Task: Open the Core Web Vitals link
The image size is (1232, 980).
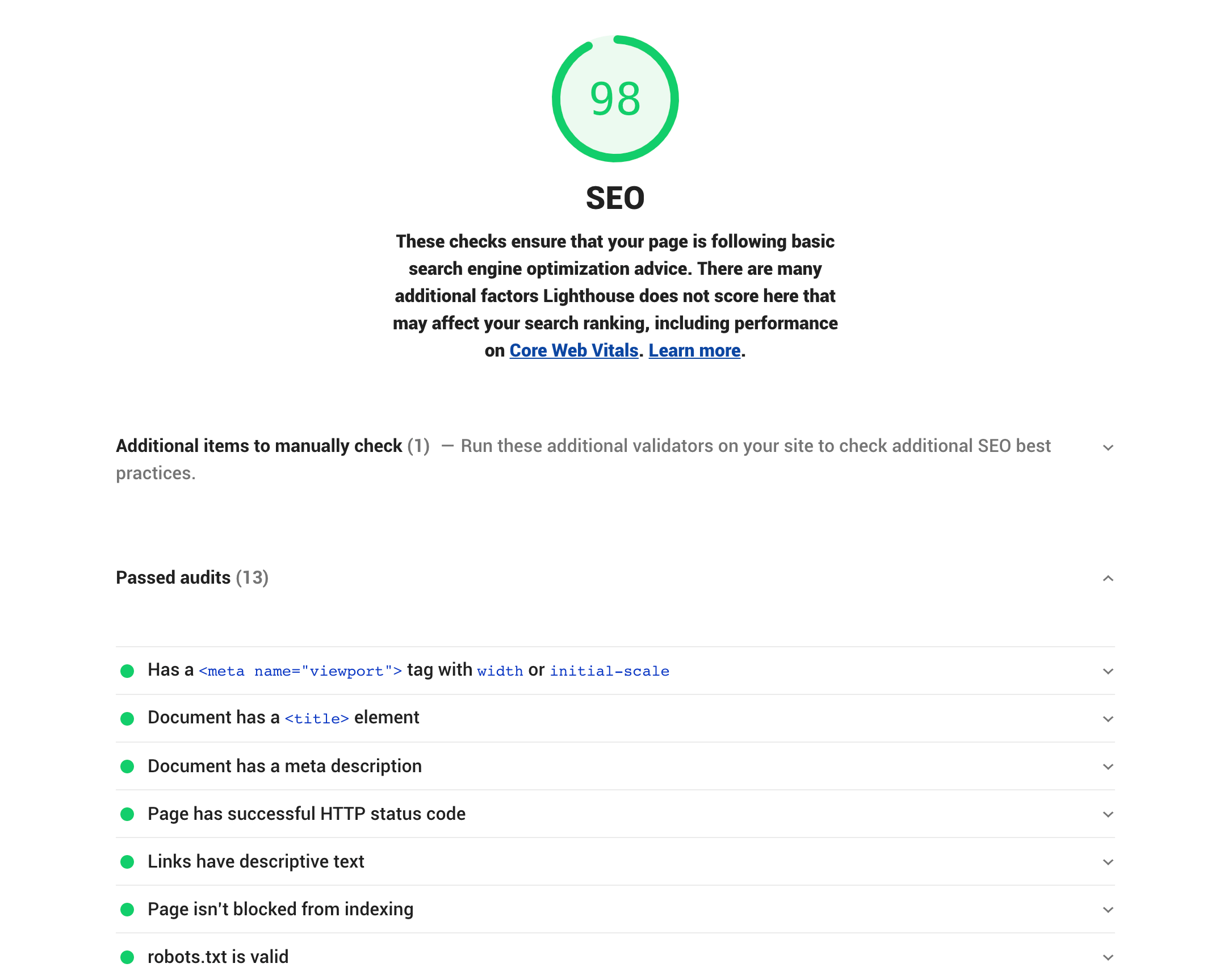Action: pos(573,350)
